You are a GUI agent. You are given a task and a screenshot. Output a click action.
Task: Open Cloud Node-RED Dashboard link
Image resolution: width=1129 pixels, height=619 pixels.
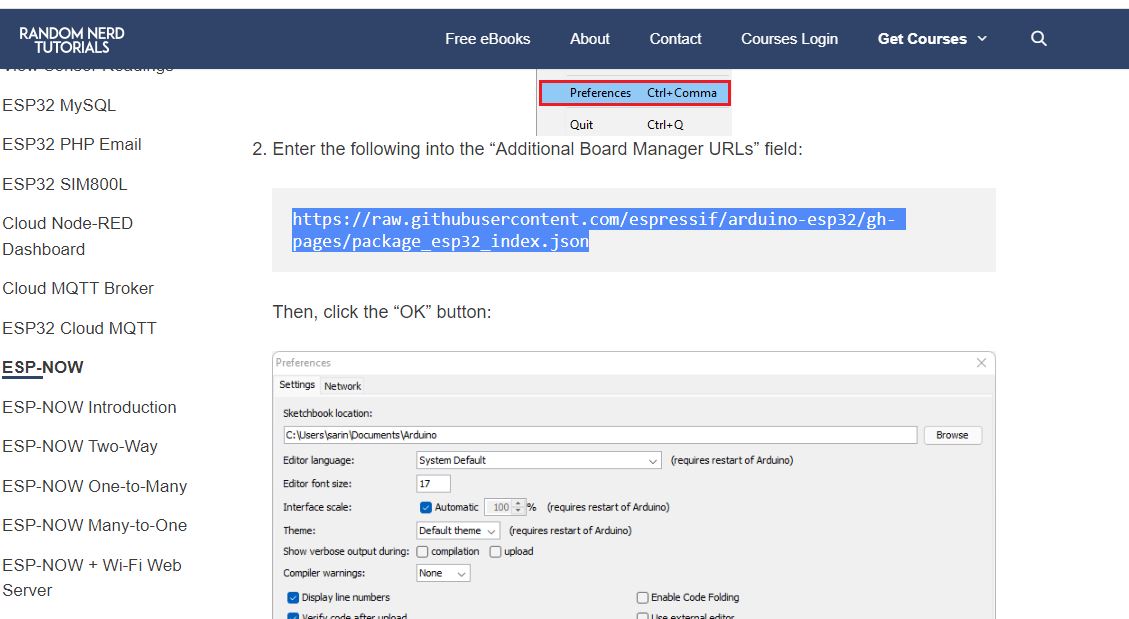point(68,236)
